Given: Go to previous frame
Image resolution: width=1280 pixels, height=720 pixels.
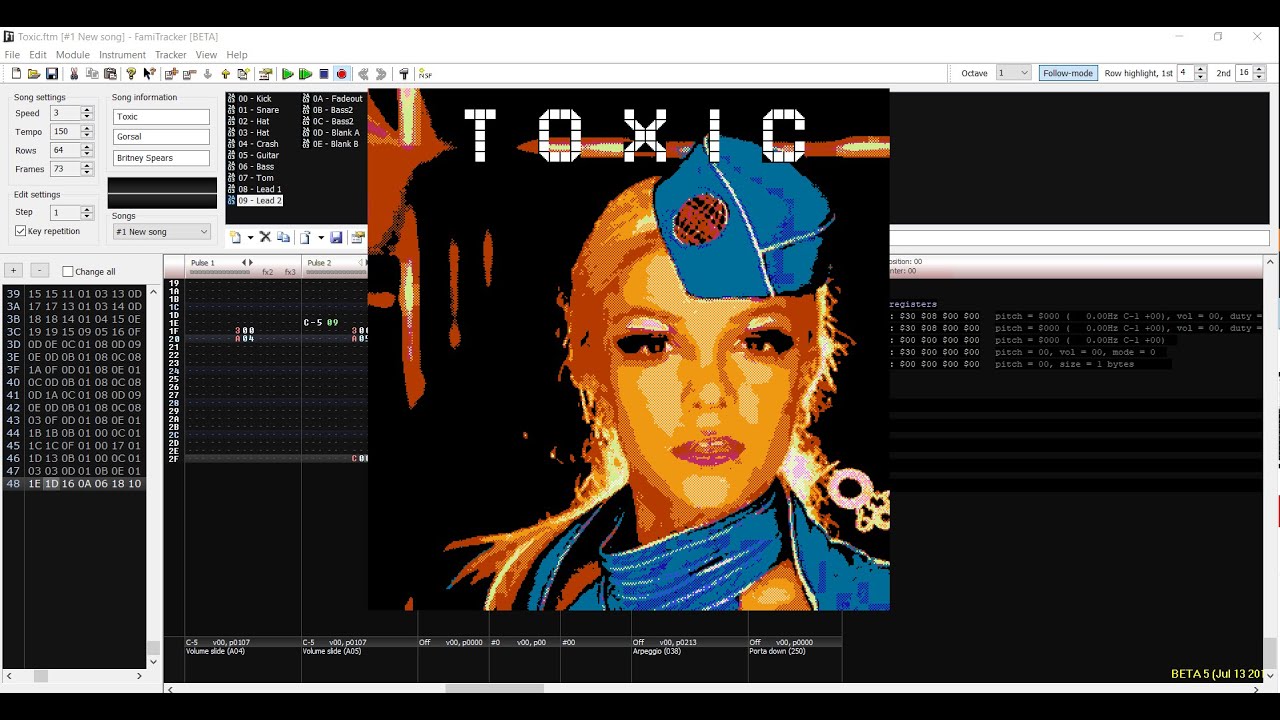Looking at the screenshot, I should 363,74.
